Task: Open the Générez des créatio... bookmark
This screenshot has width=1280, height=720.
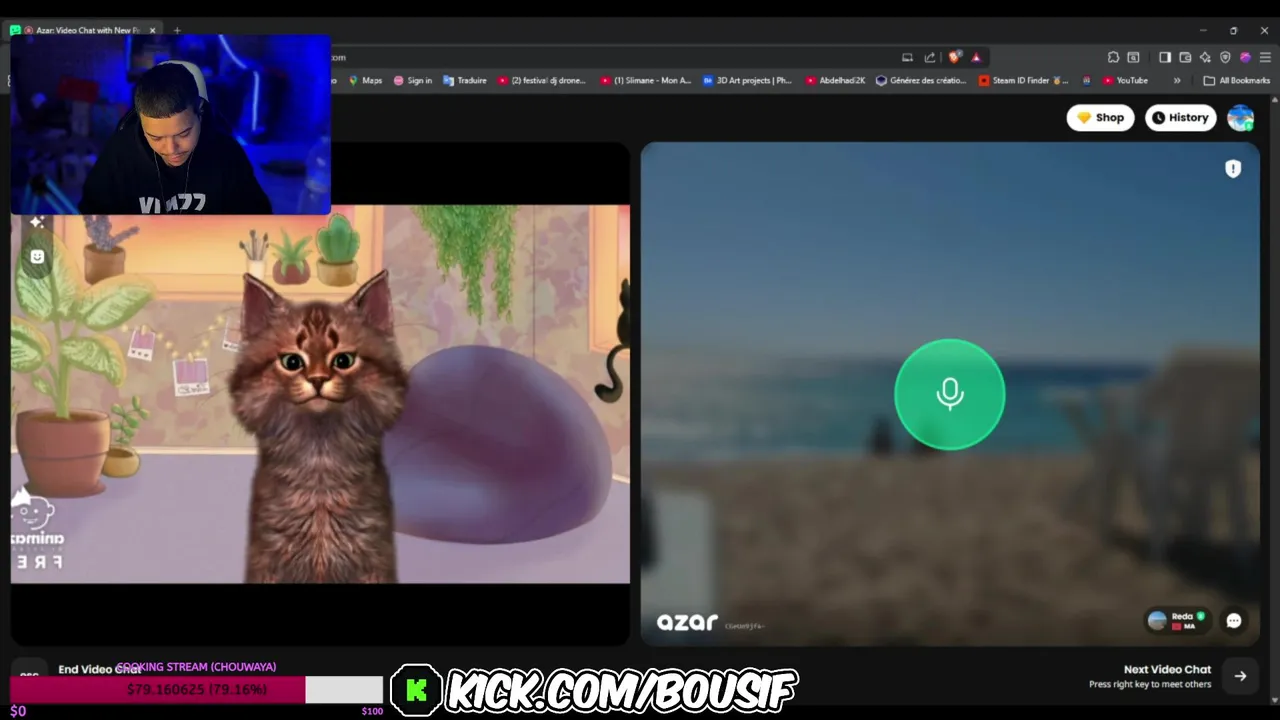Action: (x=921, y=80)
